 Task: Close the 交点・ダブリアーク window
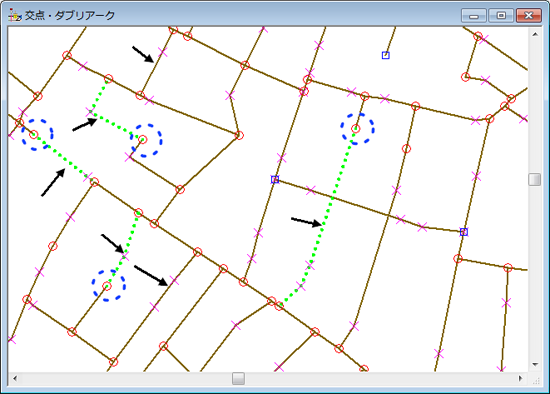pyautogui.click(x=529, y=16)
